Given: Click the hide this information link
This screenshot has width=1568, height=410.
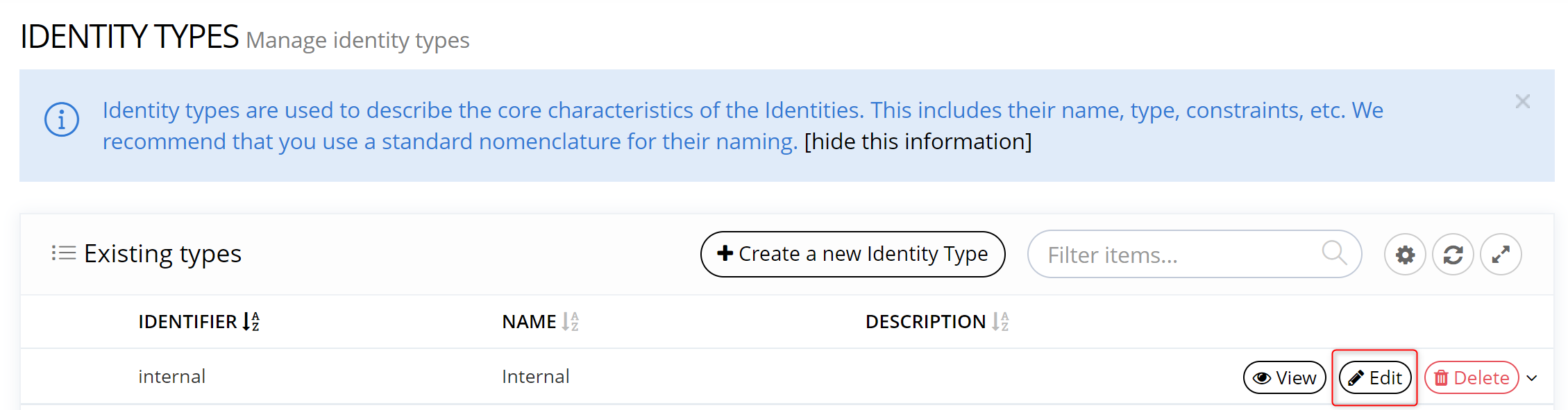Looking at the screenshot, I should tap(918, 142).
